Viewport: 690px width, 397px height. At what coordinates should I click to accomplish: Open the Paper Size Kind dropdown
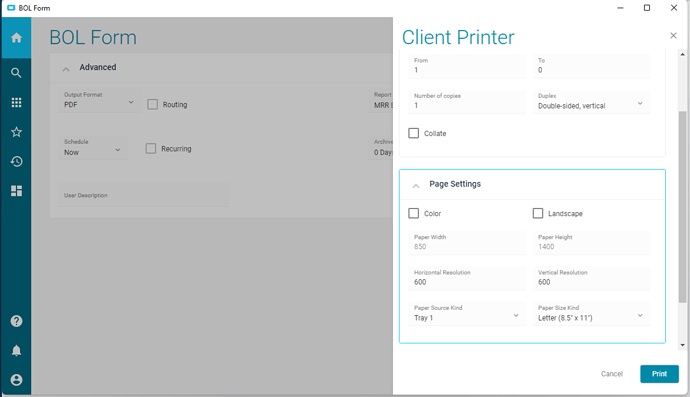tap(591, 314)
